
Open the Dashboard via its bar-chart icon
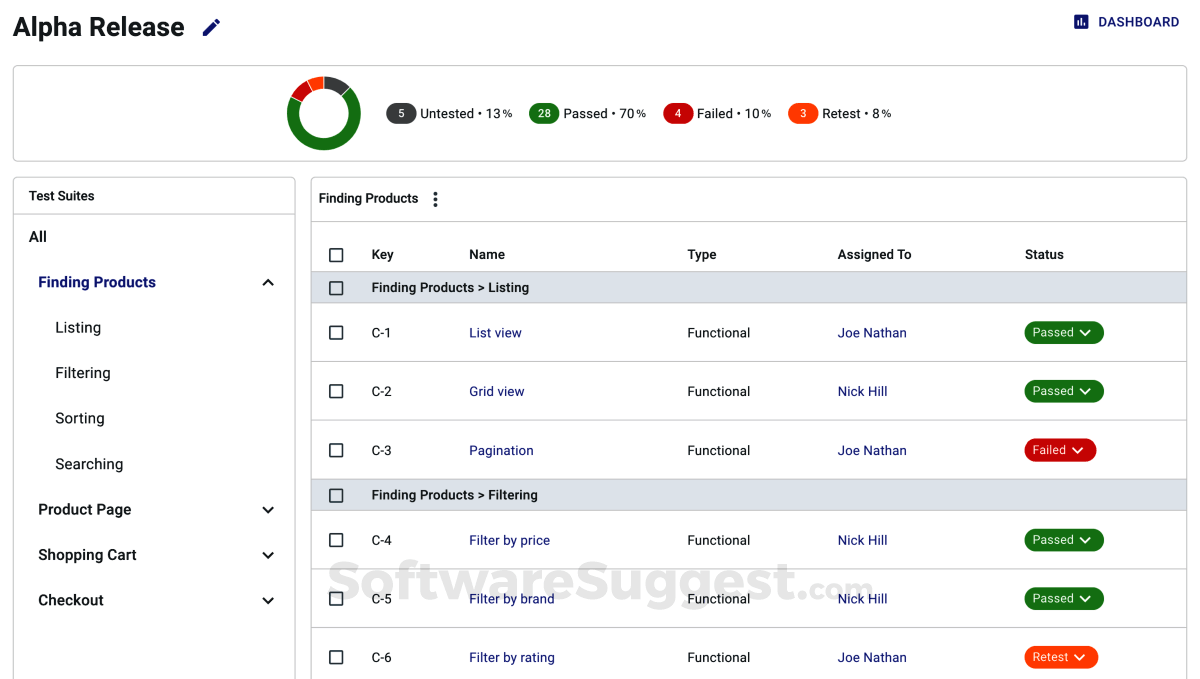(1080, 21)
